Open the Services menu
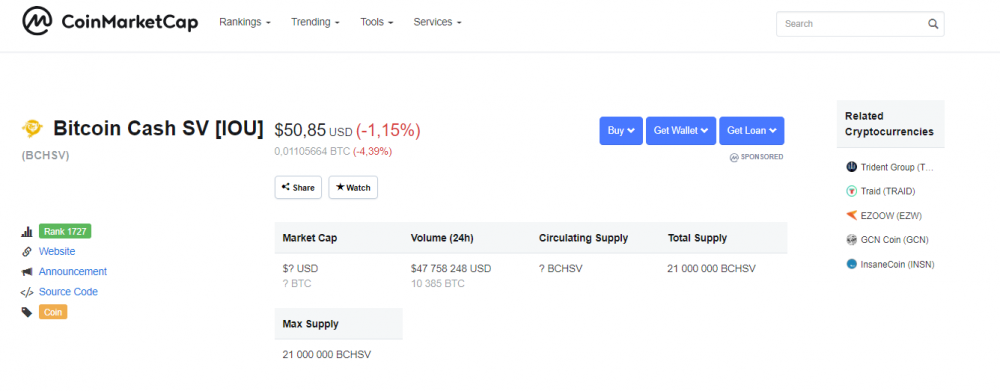Screen dimensions: 1000x391 [437, 22]
